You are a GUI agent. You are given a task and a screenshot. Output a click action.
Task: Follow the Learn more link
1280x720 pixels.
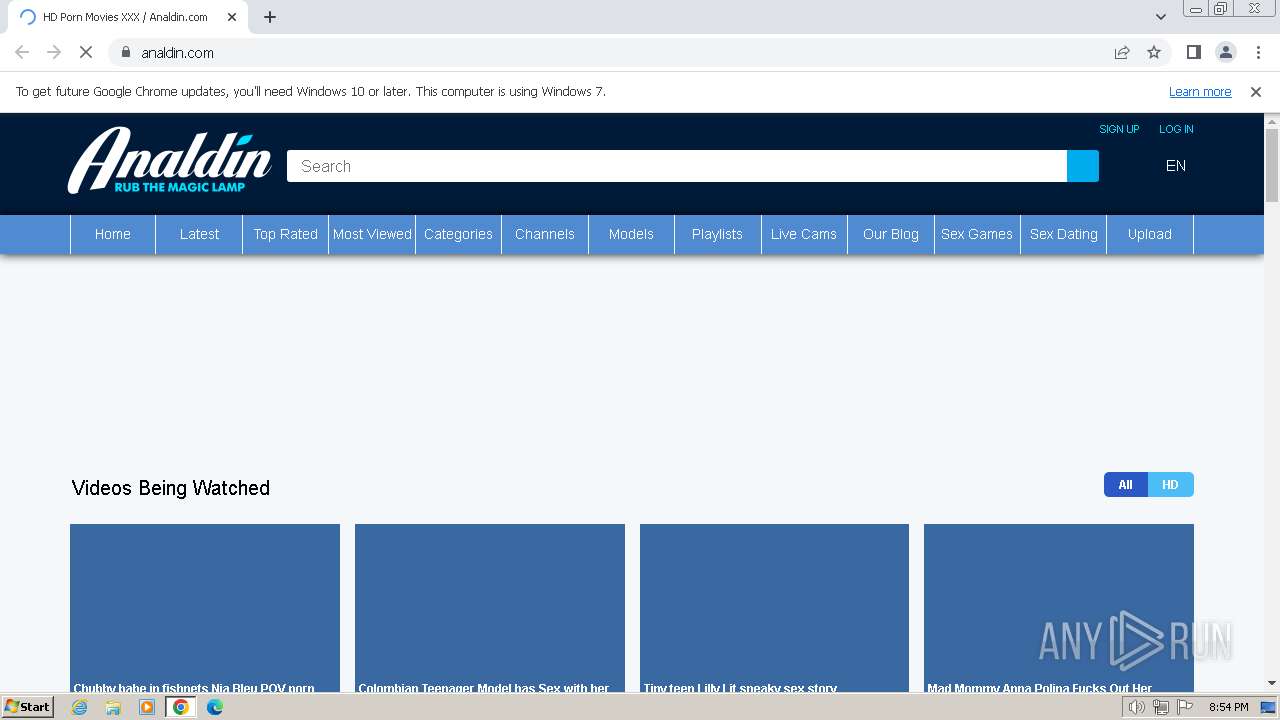1200,92
